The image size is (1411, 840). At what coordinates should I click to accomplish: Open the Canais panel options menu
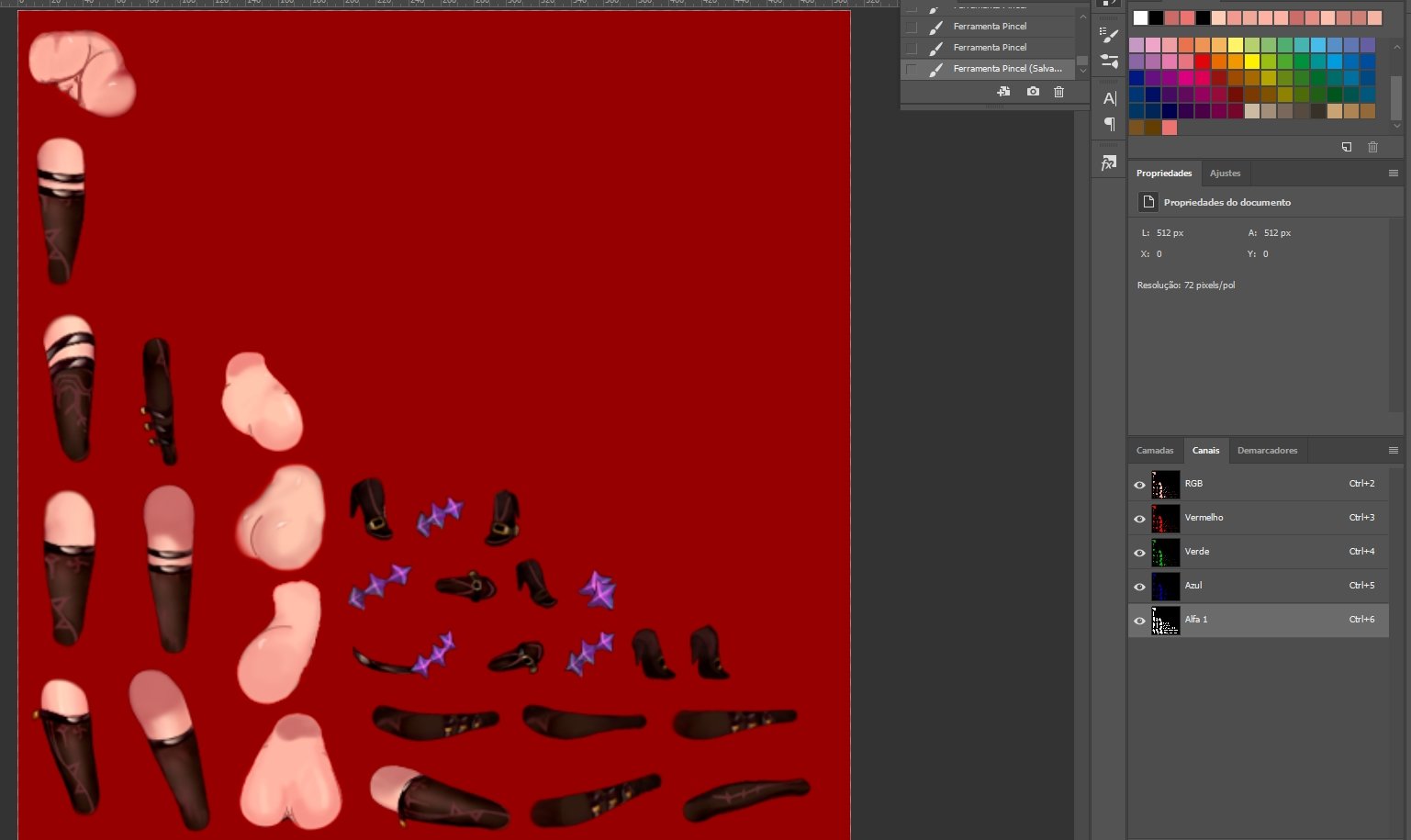click(1393, 450)
